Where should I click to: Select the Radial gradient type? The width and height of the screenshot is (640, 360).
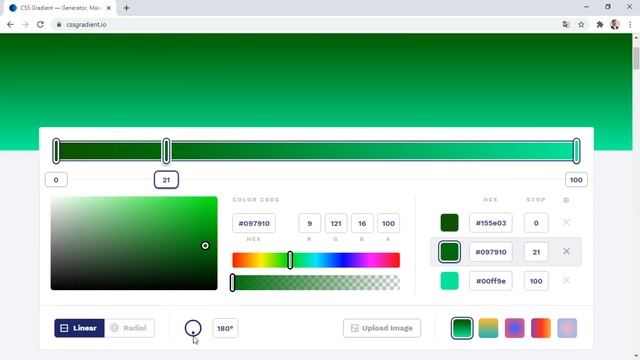point(129,328)
